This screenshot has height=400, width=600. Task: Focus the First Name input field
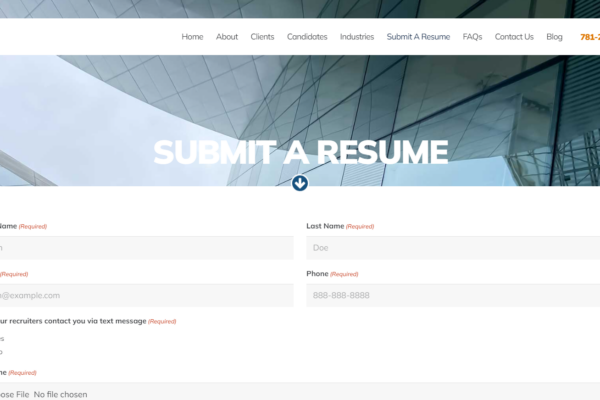[147, 248]
